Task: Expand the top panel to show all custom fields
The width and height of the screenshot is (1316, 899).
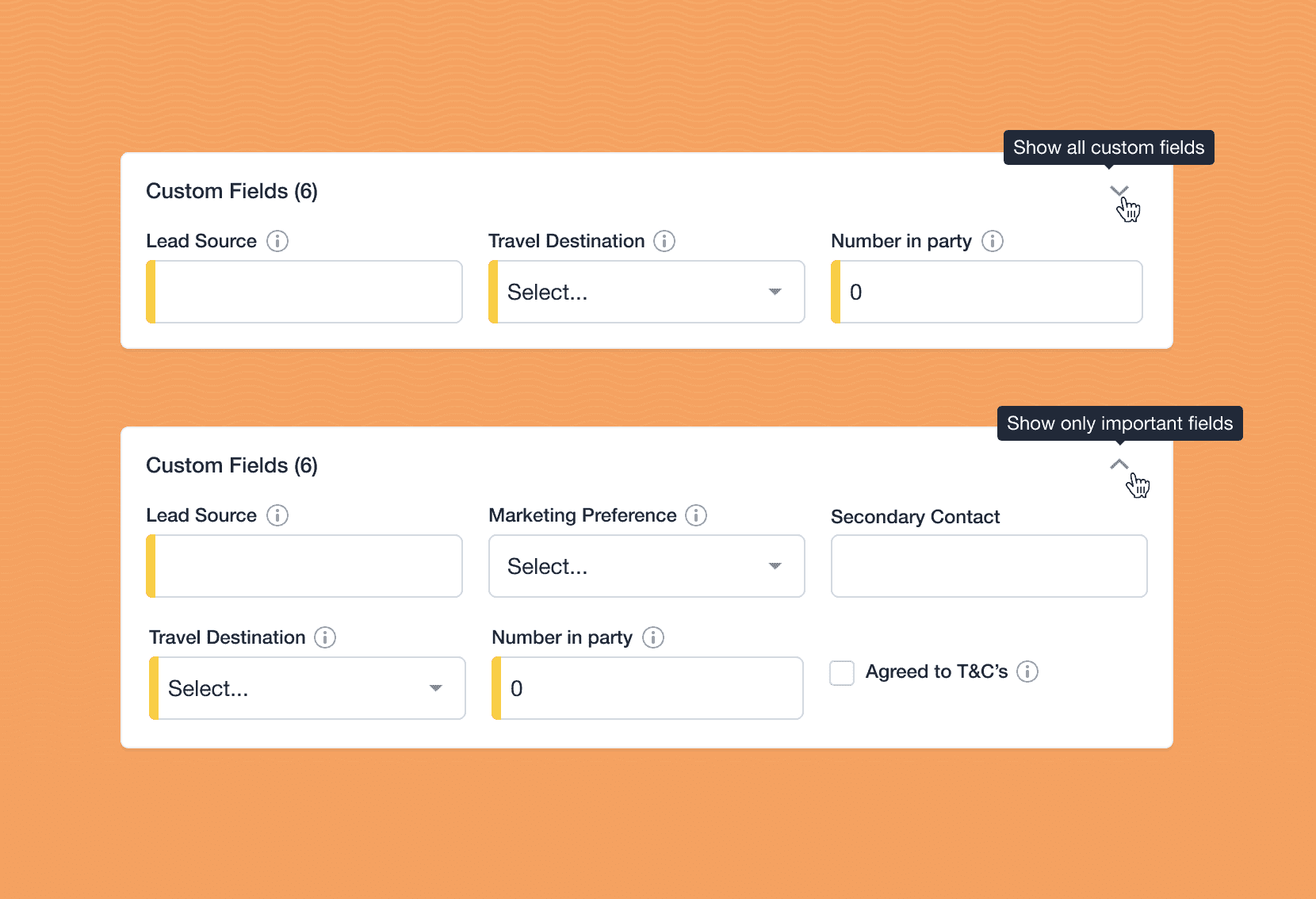Action: [1119, 190]
